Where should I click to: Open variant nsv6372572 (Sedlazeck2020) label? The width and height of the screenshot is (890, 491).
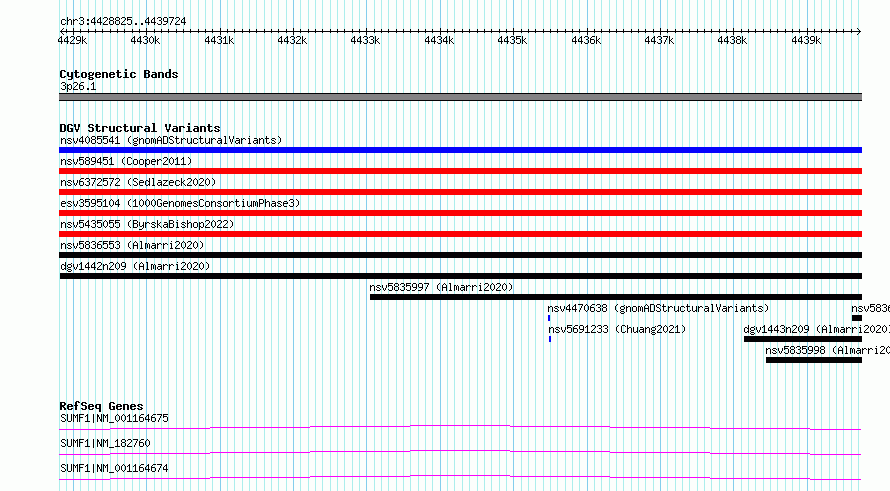138,182
